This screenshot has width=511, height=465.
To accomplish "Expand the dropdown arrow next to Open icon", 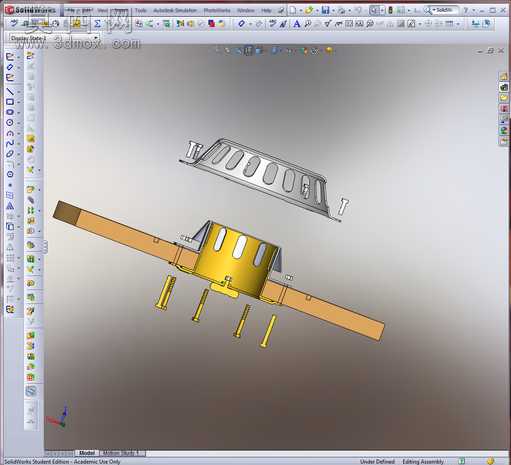I will tap(317, 11).
